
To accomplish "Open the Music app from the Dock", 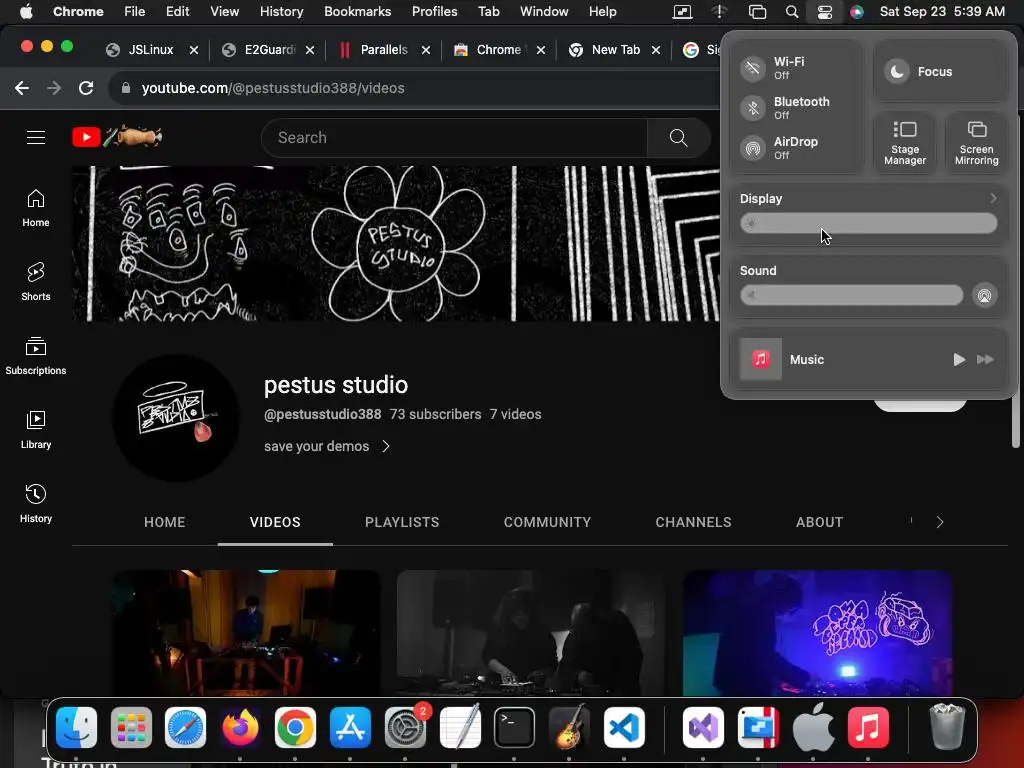I will click(x=868, y=728).
